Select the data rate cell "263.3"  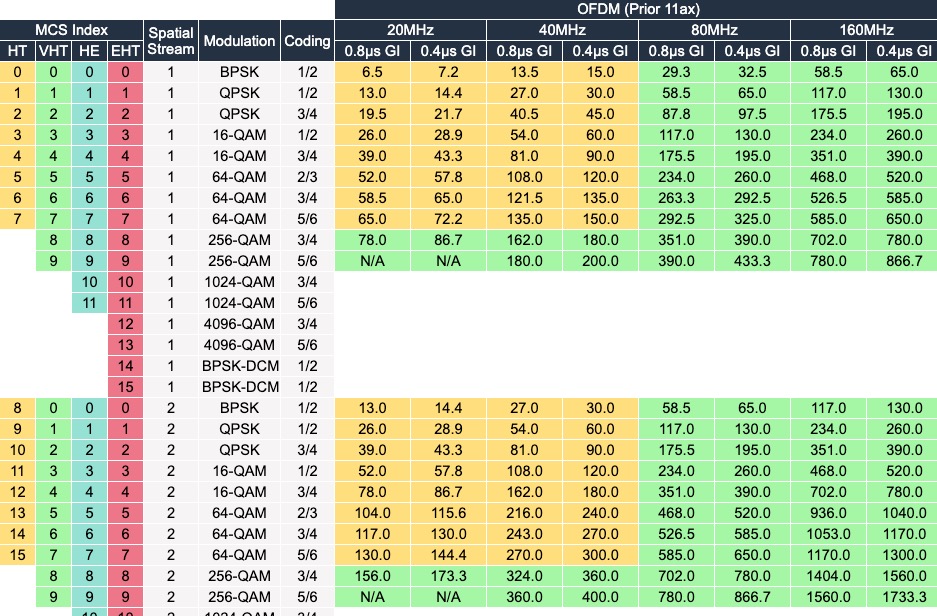click(x=676, y=198)
